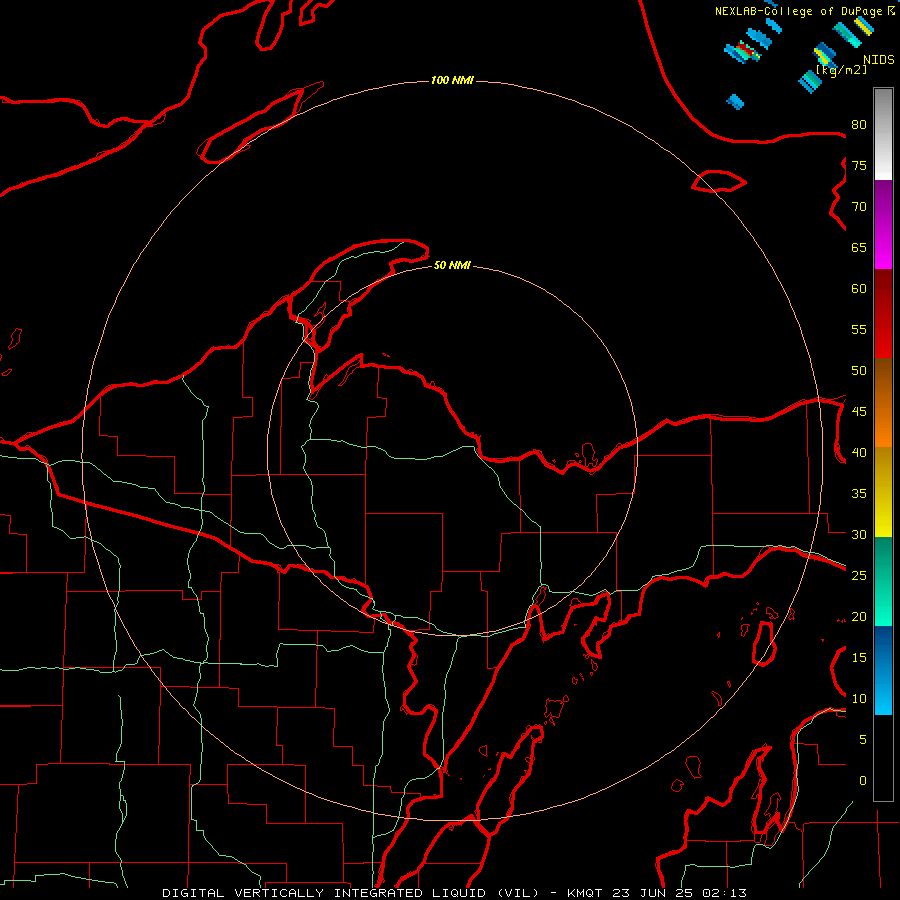Viewport: 900px width, 900px height.
Task: Click the 0 value on color scale
Action: tap(863, 781)
